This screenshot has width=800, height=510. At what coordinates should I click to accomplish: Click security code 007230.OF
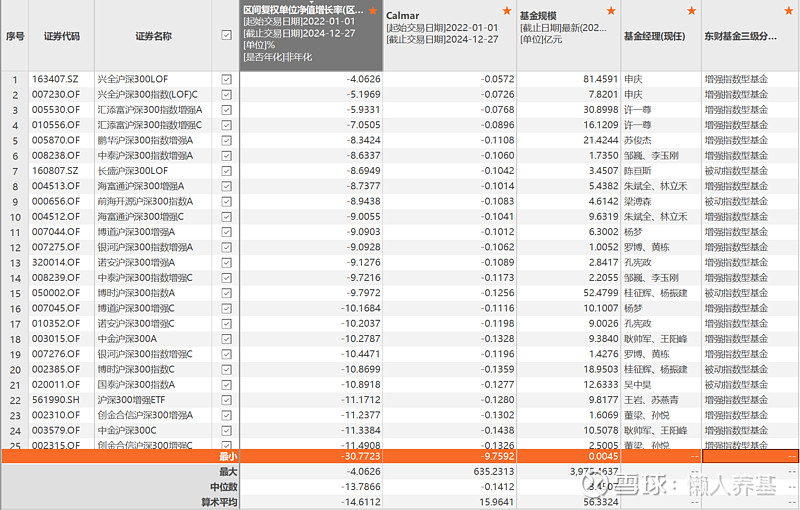tap(56, 94)
